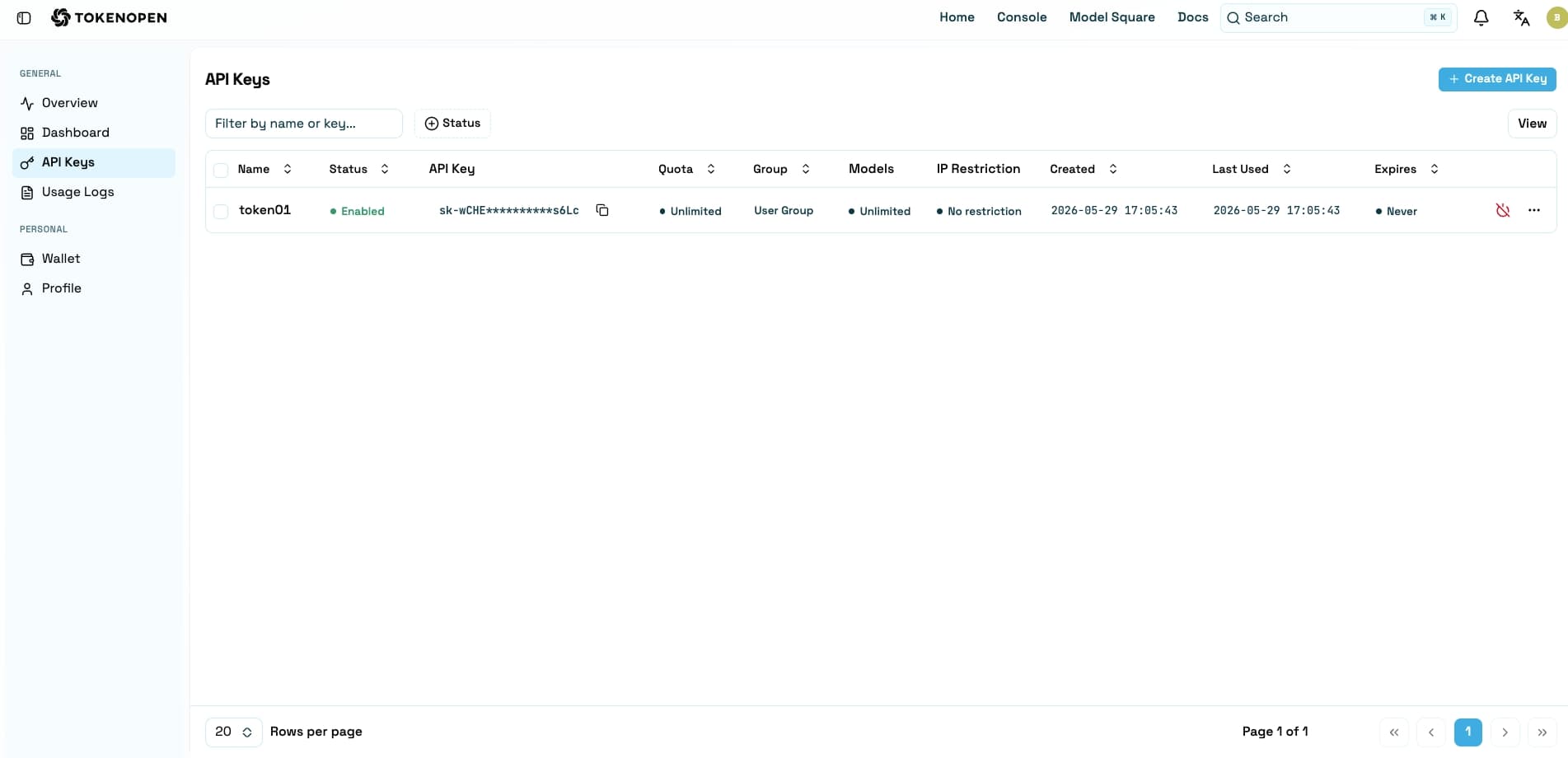Image resolution: width=1568 pixels, height=758 pixels.
Task: Select API Keys in sidebar
Action: click(x=94, y=162)
